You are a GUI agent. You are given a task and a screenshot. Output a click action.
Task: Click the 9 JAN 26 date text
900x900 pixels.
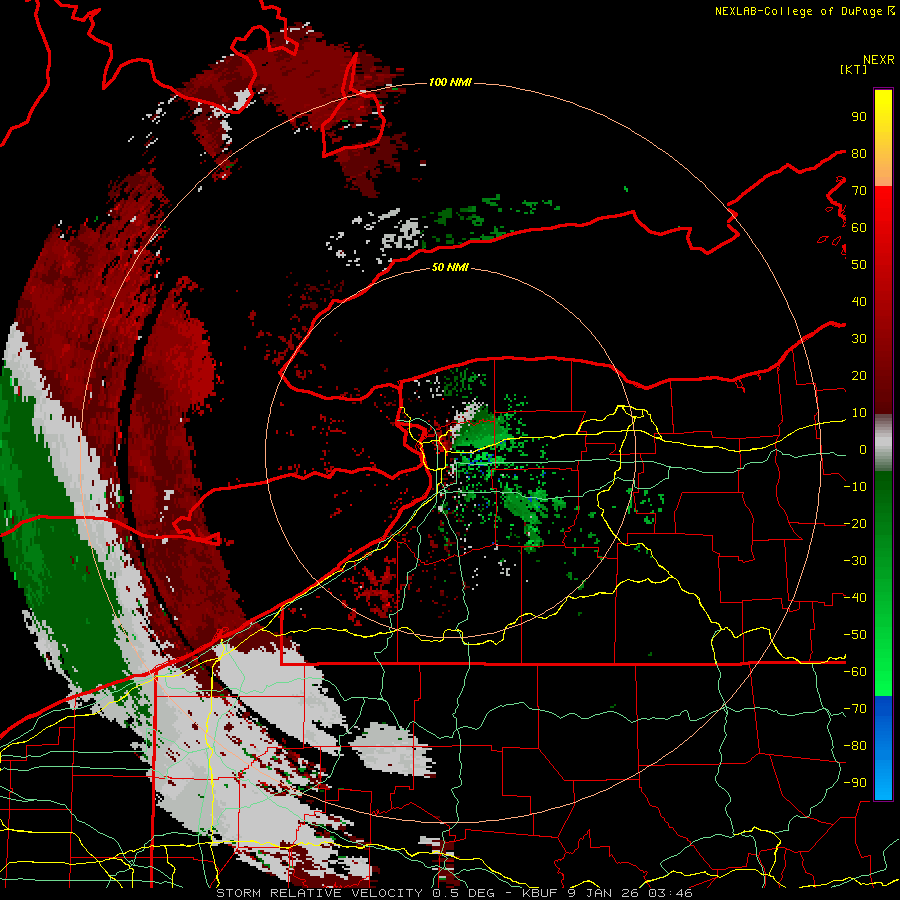click(x=604, y=893)
